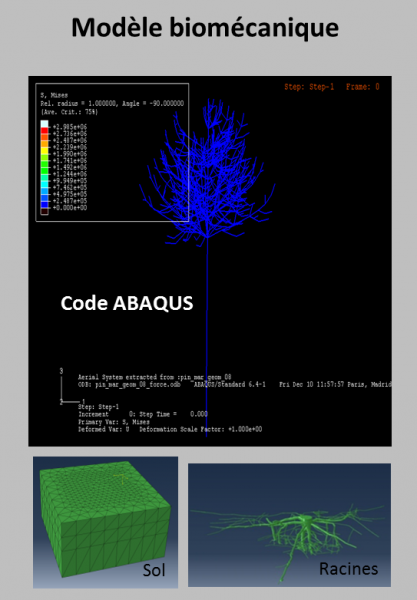Click the 'Modèle biomécanique' title
Viewport: 417px width, 600px height.
pos(205,28)
